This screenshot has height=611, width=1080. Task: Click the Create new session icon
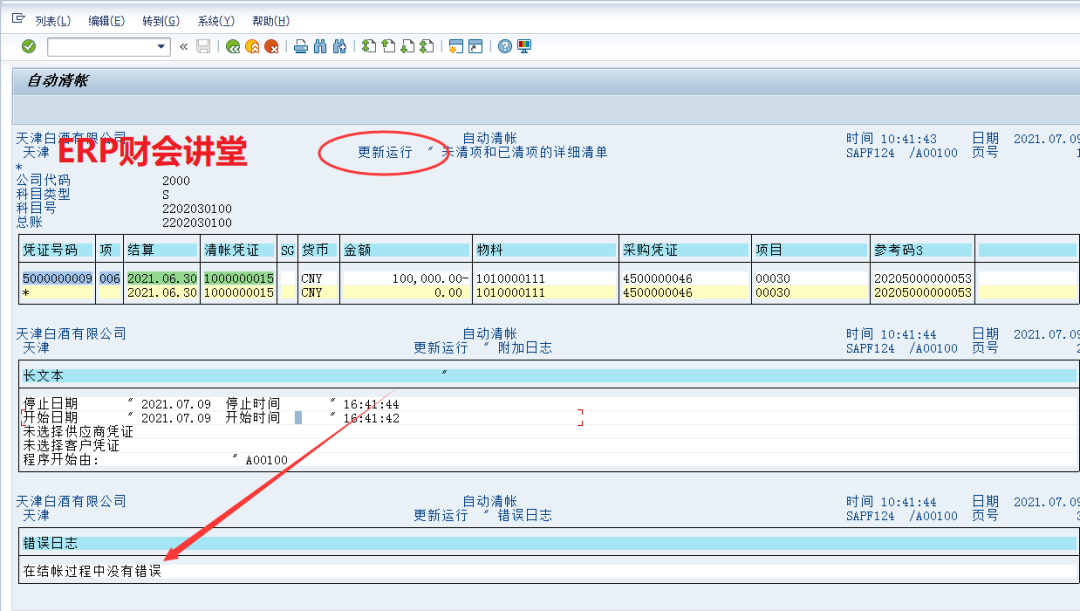pos(456,46)
